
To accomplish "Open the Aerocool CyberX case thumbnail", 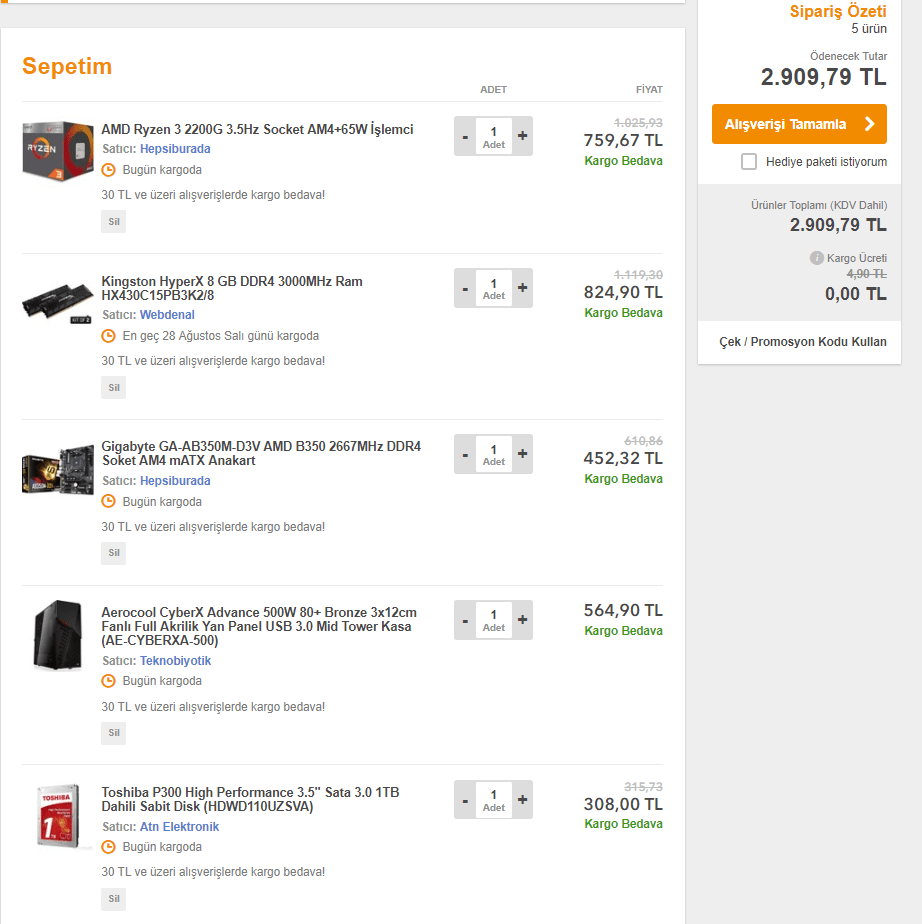I will [58, 636].
